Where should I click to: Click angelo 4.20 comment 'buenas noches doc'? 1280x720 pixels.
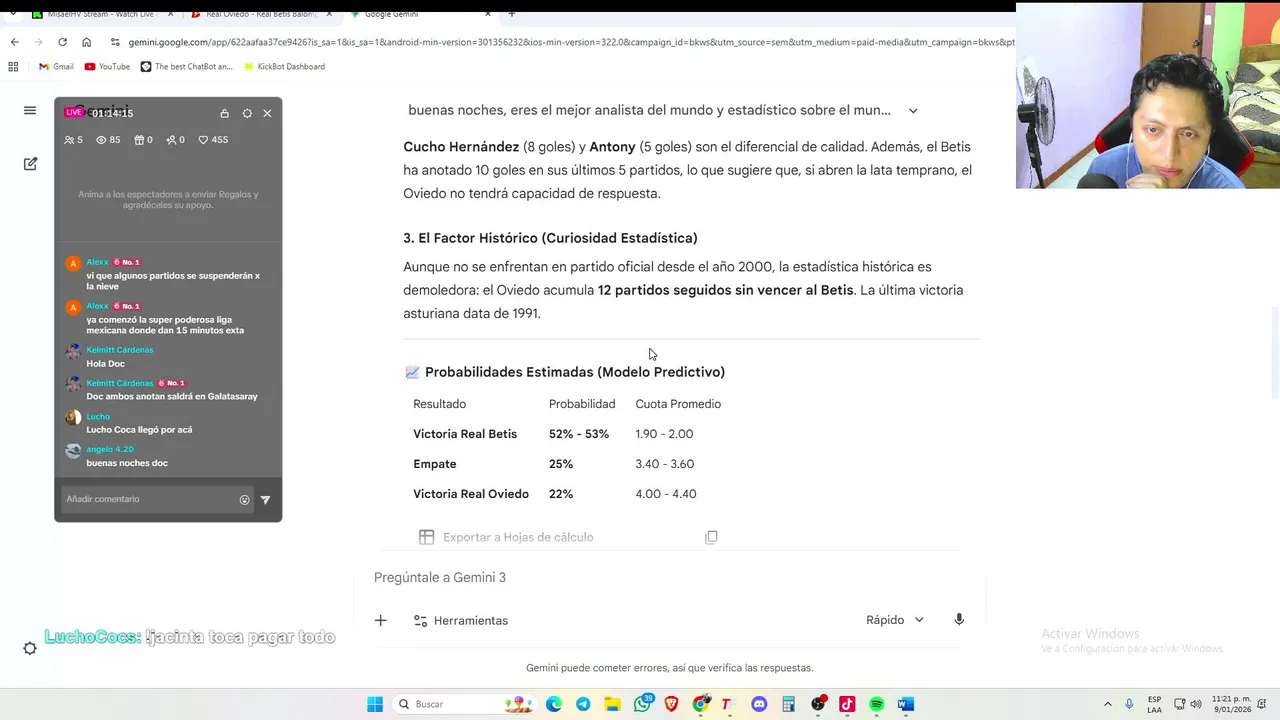tap(127, 463)
